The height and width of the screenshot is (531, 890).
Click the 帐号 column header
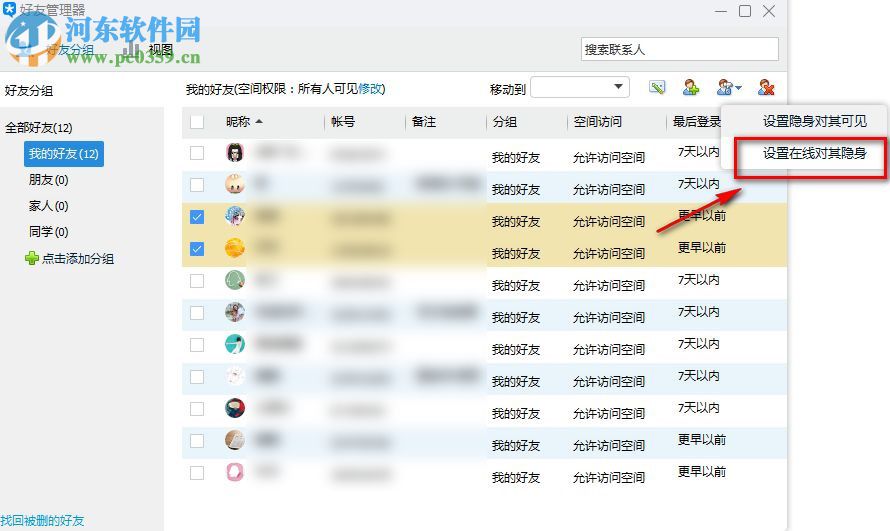click(343, 121)
